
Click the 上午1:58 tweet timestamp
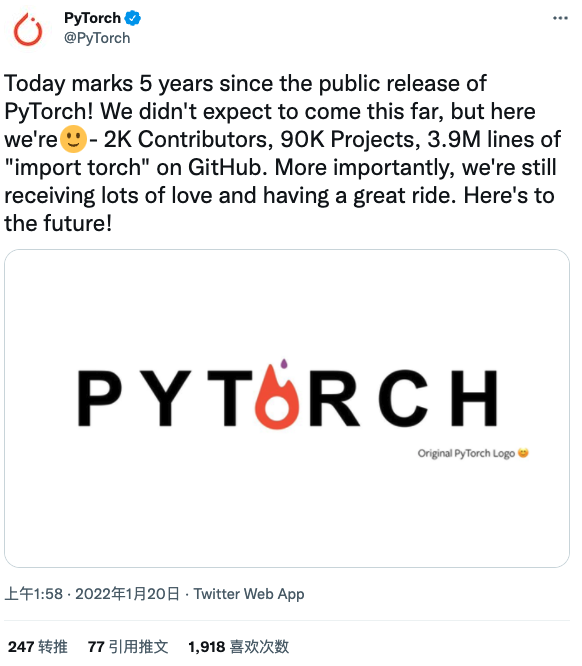tap(34, 593)
